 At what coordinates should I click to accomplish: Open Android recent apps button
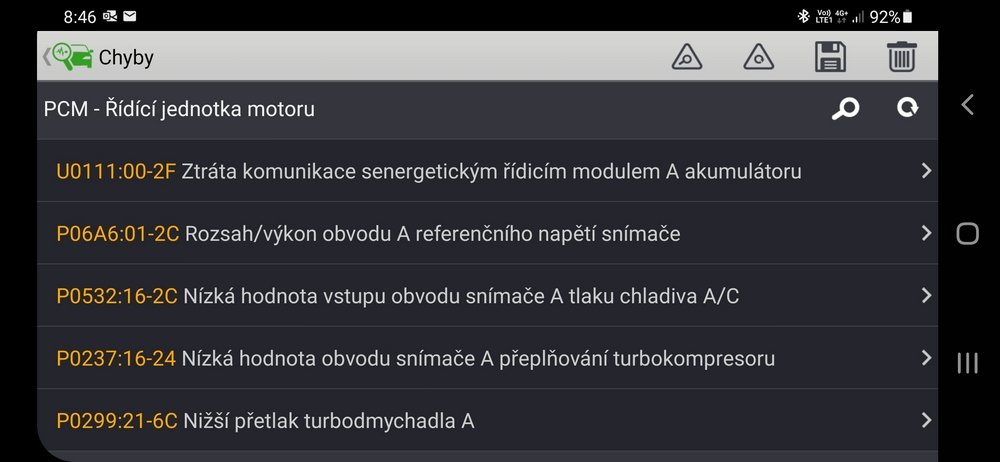[967, 362]
